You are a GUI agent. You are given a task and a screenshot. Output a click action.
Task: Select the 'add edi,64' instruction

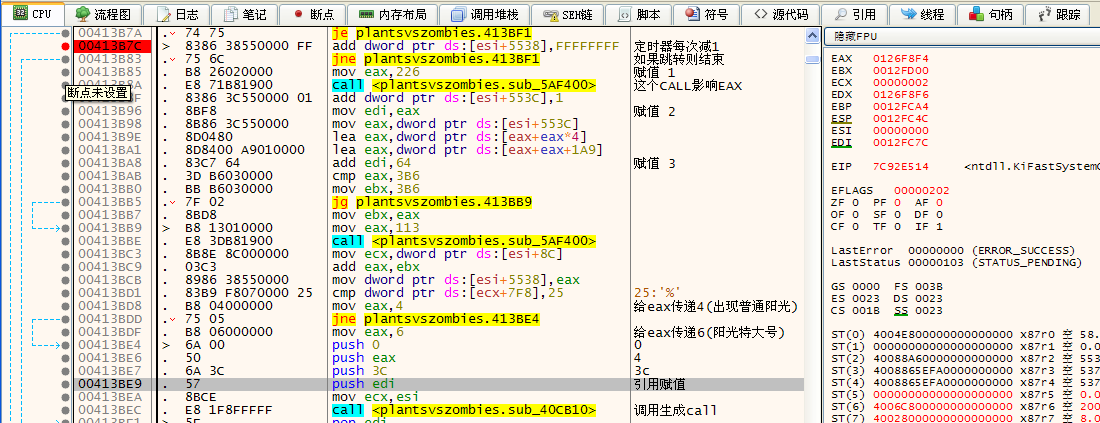point(370,163)
